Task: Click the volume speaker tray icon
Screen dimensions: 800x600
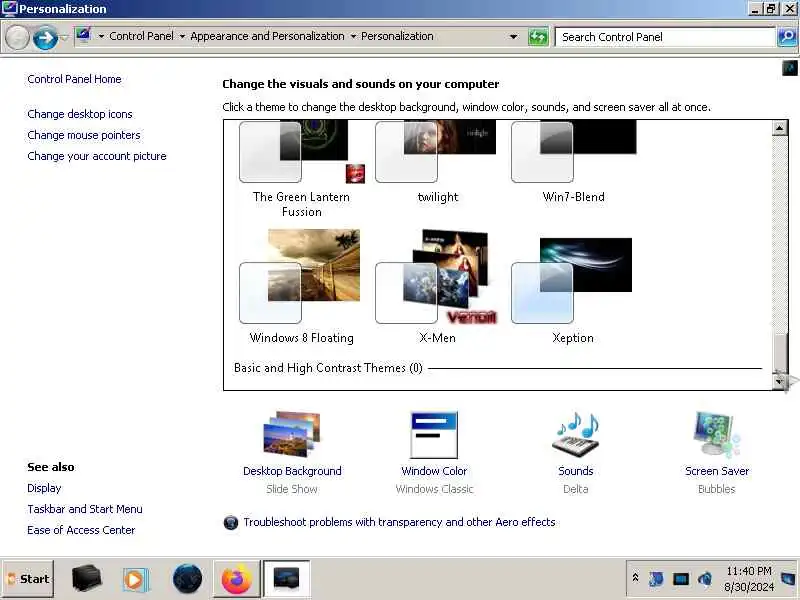Action: click(705, 579)
